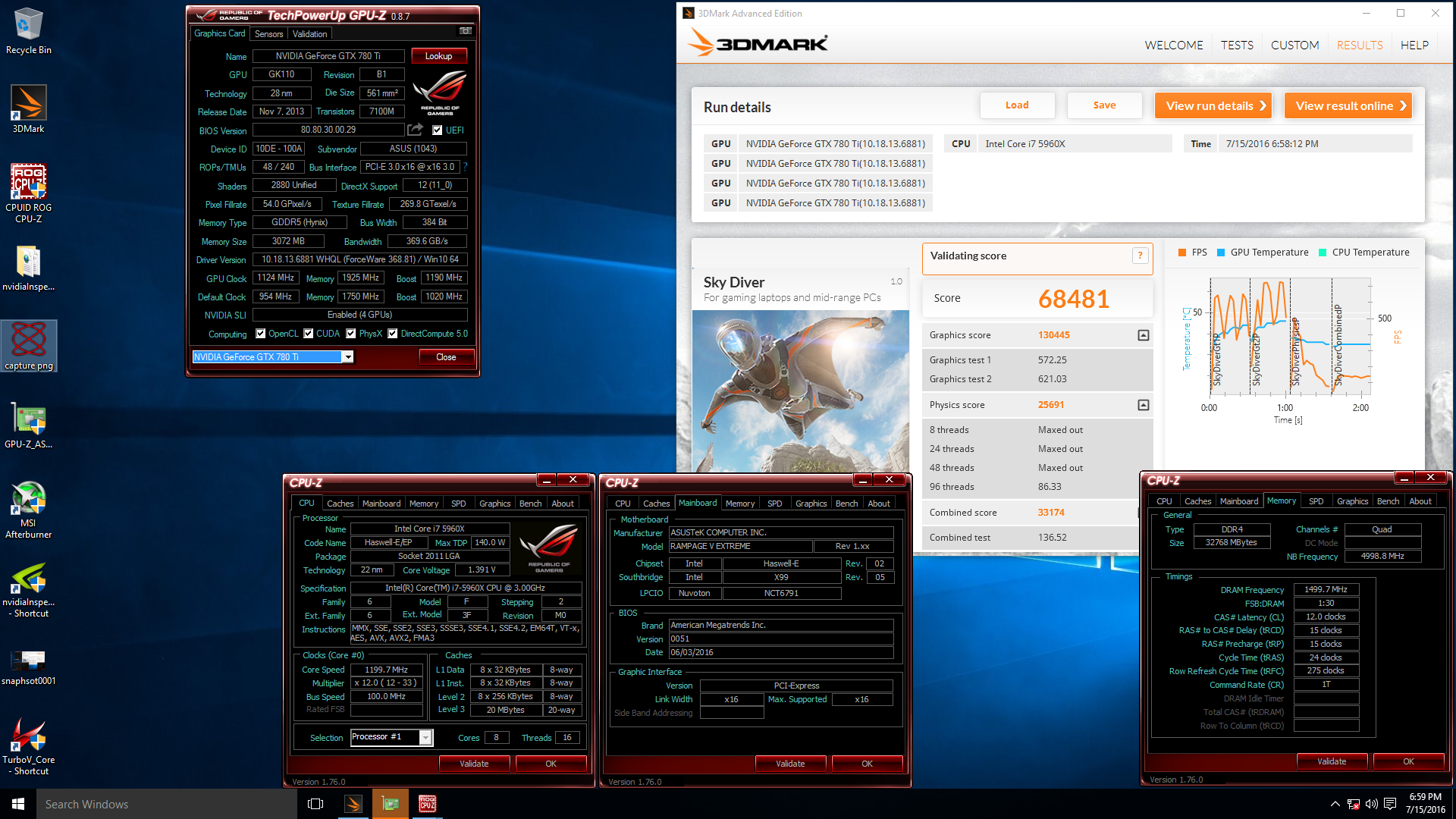Toggle the CUDA checkbox
The image size is (1456, 819).
[x=309, y=334]
